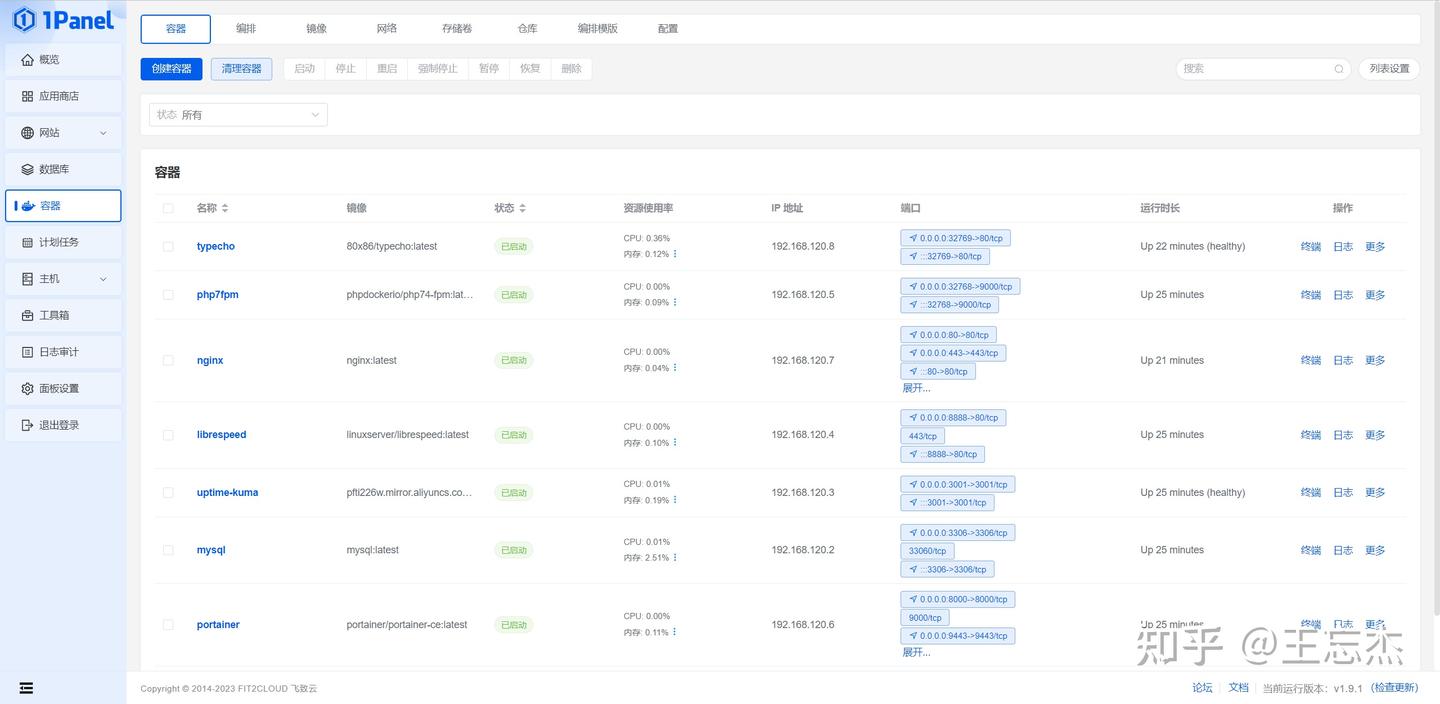
Task: Click 列表设置 button
Action: 1389,69
